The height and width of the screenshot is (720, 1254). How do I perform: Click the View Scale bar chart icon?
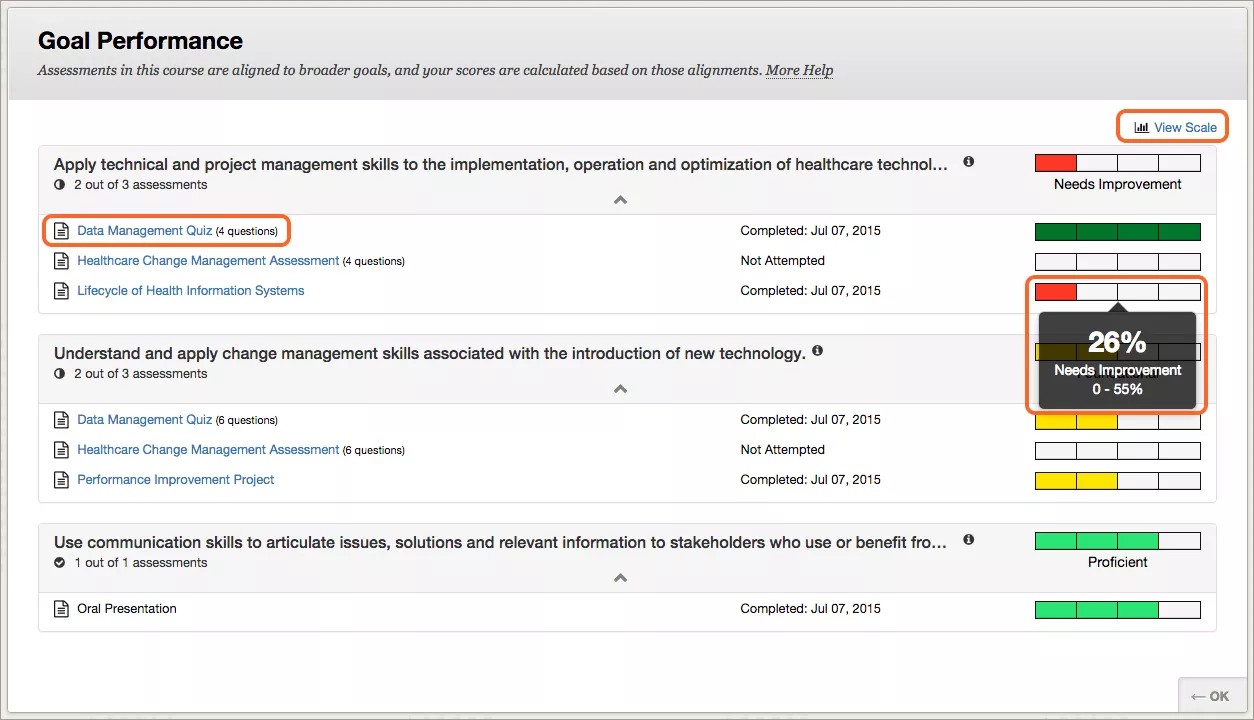(x=1141, y=127)
